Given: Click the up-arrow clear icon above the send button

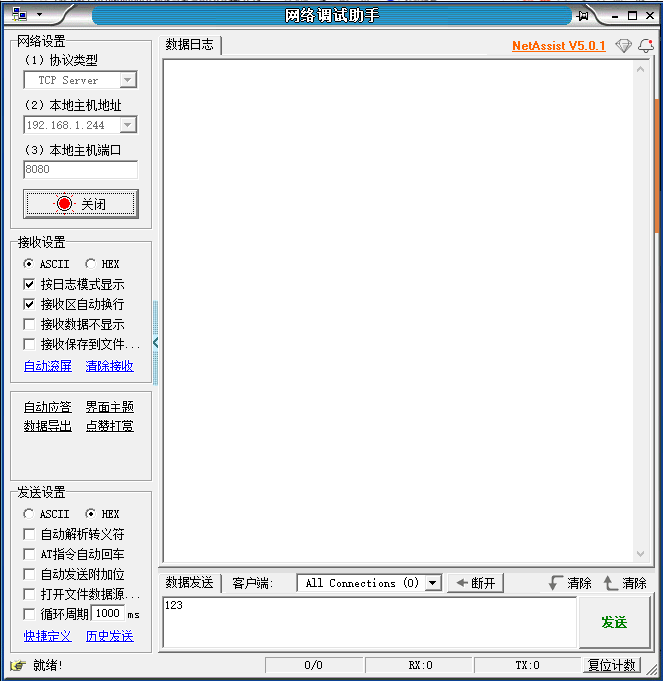Looking at the screenshot, I should click(610, 583).
